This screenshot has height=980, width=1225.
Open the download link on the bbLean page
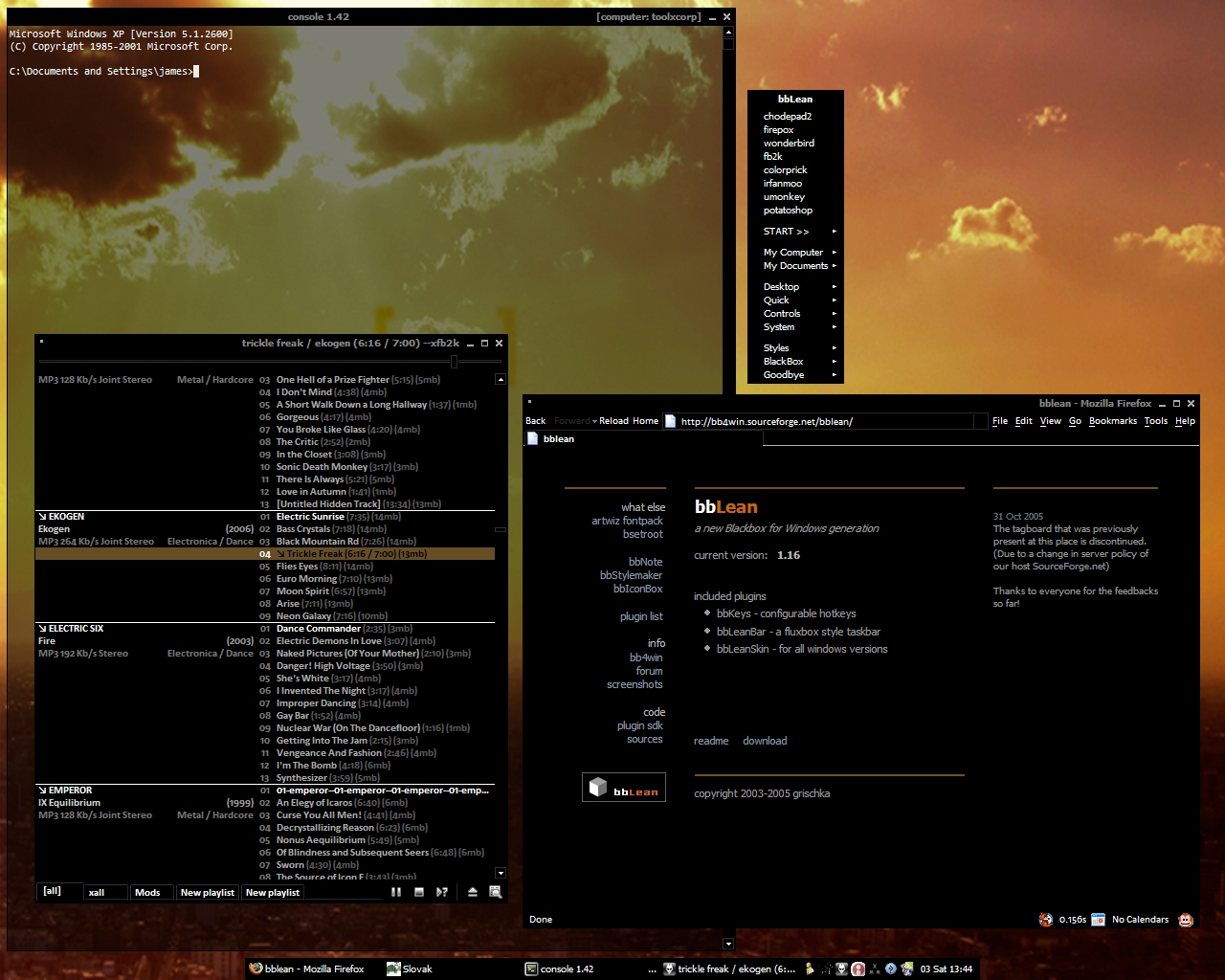pyautogui.click(x=765, y=741)
